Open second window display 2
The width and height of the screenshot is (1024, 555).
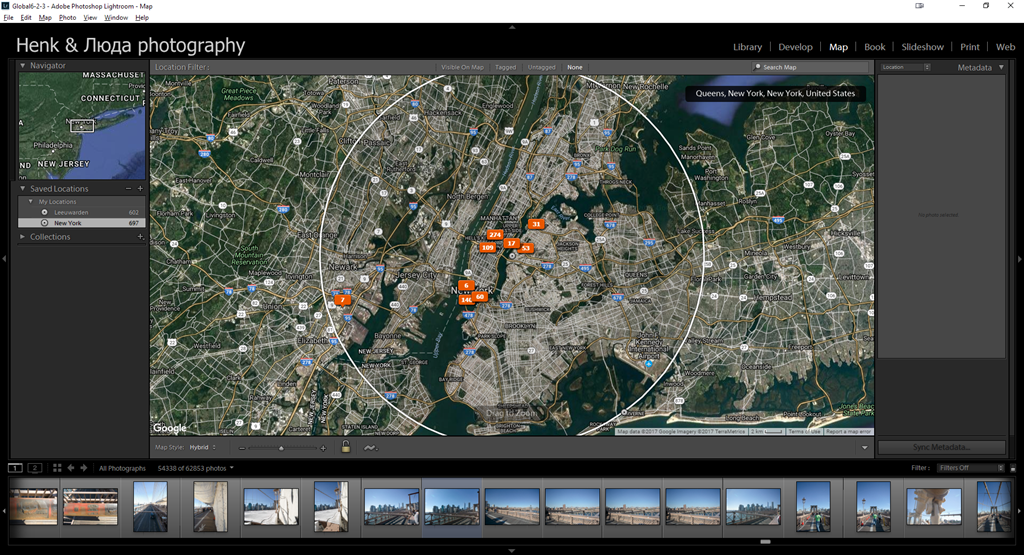click(x=35, y=468)
